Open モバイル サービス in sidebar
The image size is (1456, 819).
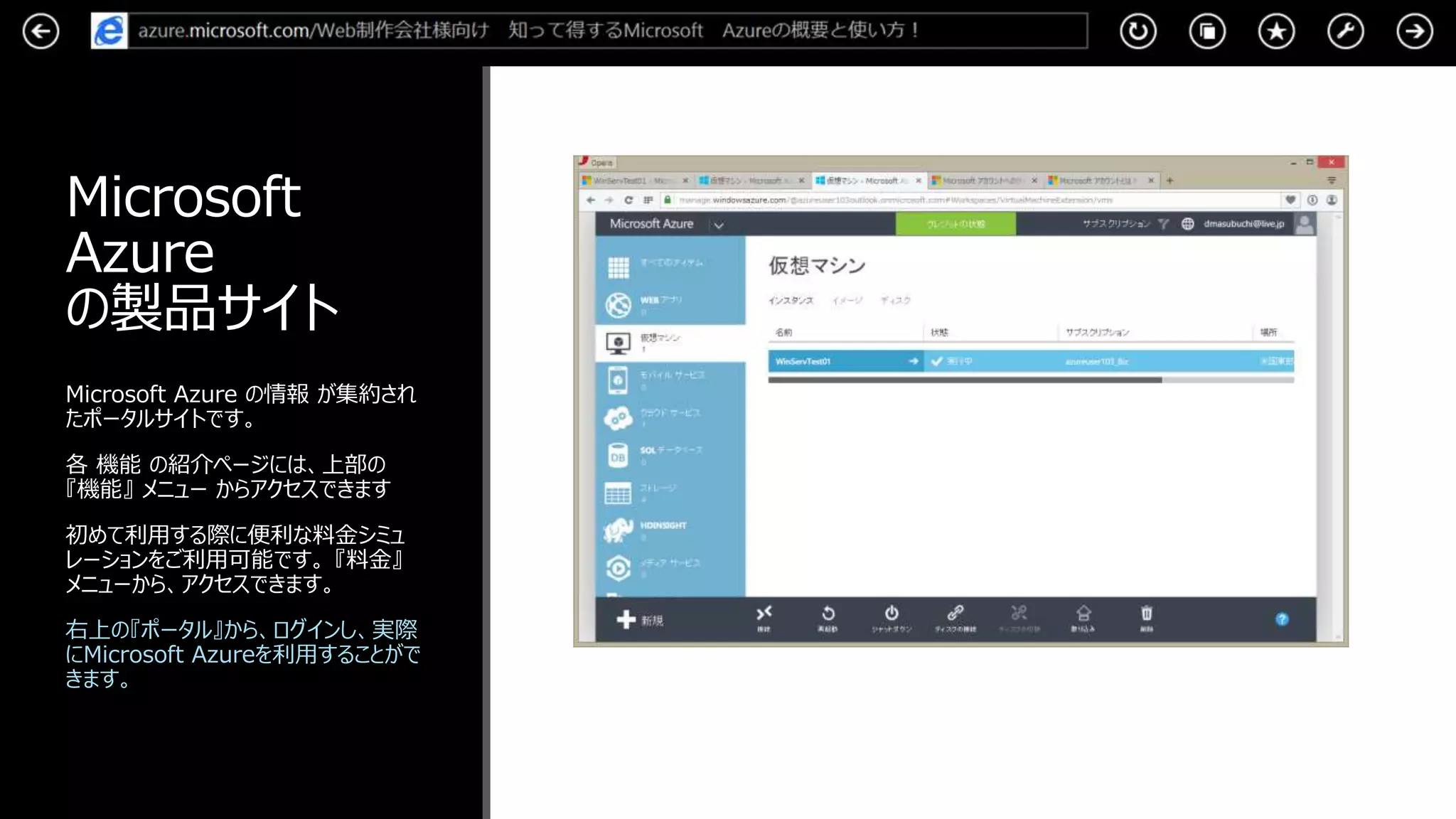pyautogui.click(x=670, y=380)
